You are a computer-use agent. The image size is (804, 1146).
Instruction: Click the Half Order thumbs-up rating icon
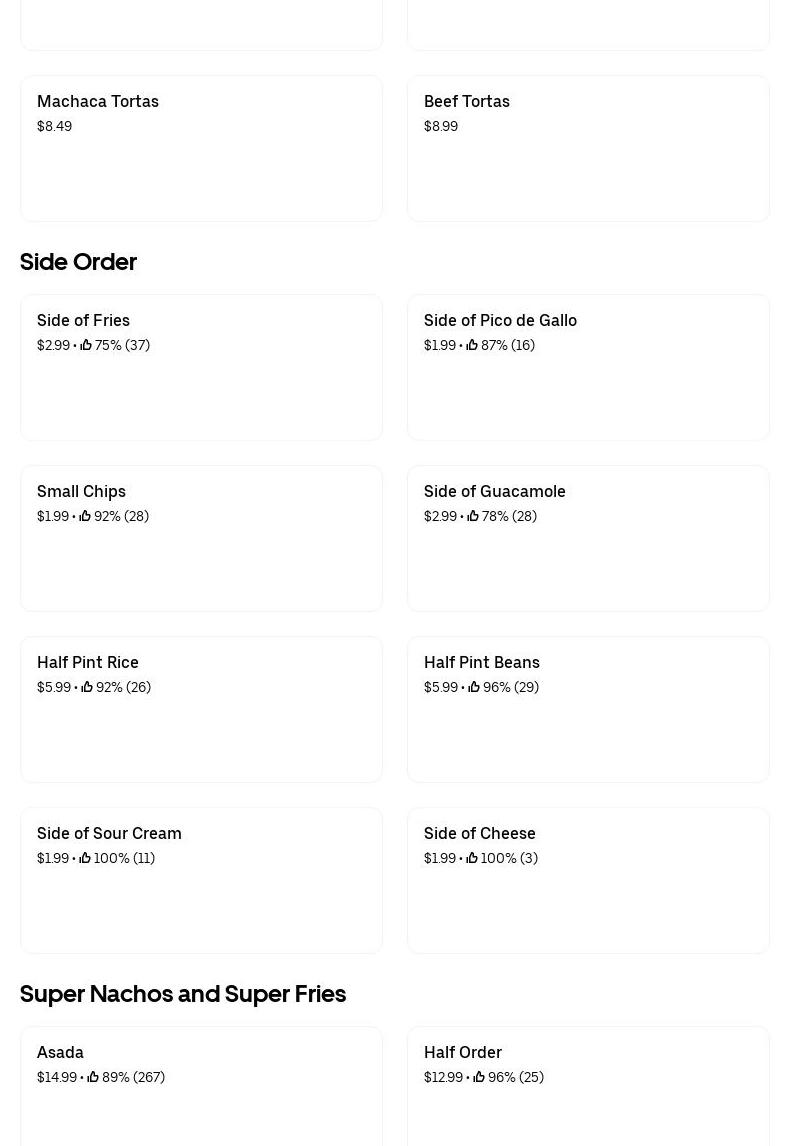coord(479,1077)
